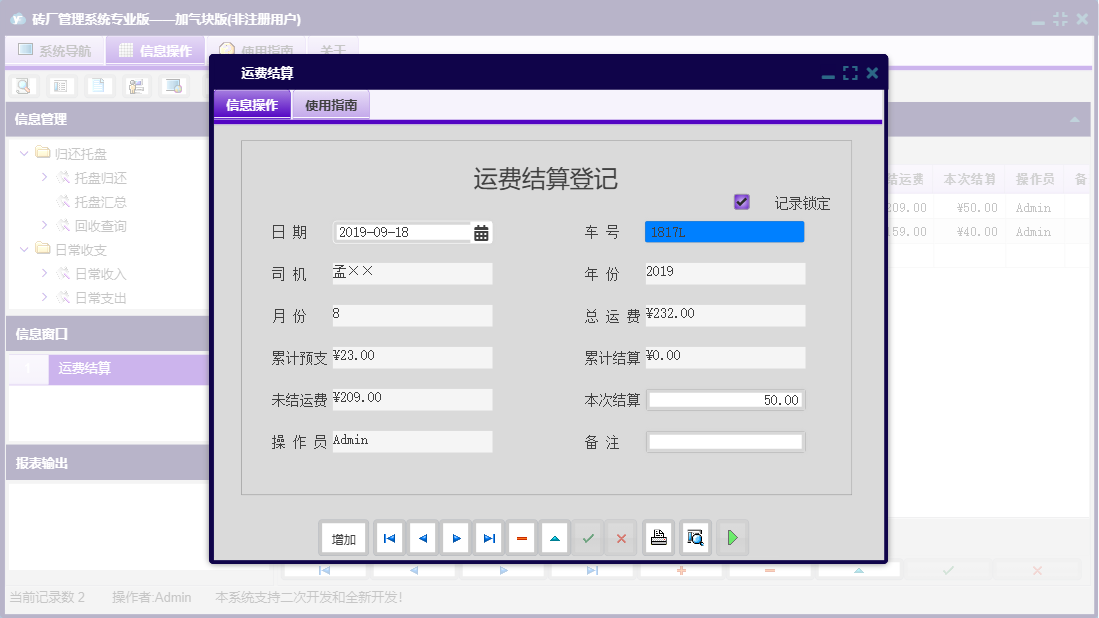Click the user settings icon in the left toolbar
Screen dimensions: 1099x618
(135, 86)
